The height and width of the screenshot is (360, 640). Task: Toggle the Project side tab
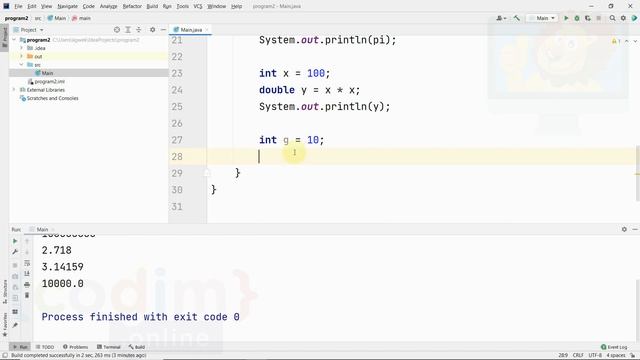pos(5,37)
